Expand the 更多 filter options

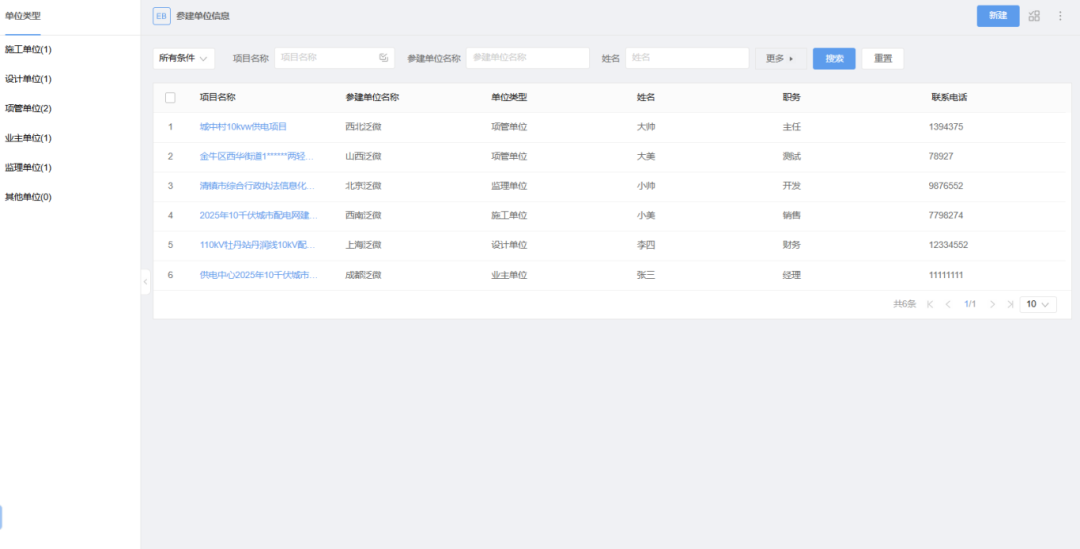(x=780, y=59)
